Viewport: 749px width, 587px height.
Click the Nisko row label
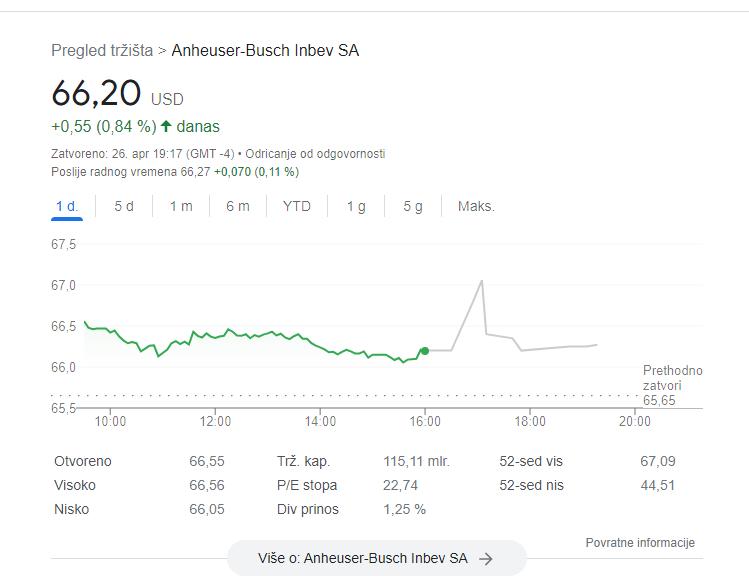click(71, 509)
